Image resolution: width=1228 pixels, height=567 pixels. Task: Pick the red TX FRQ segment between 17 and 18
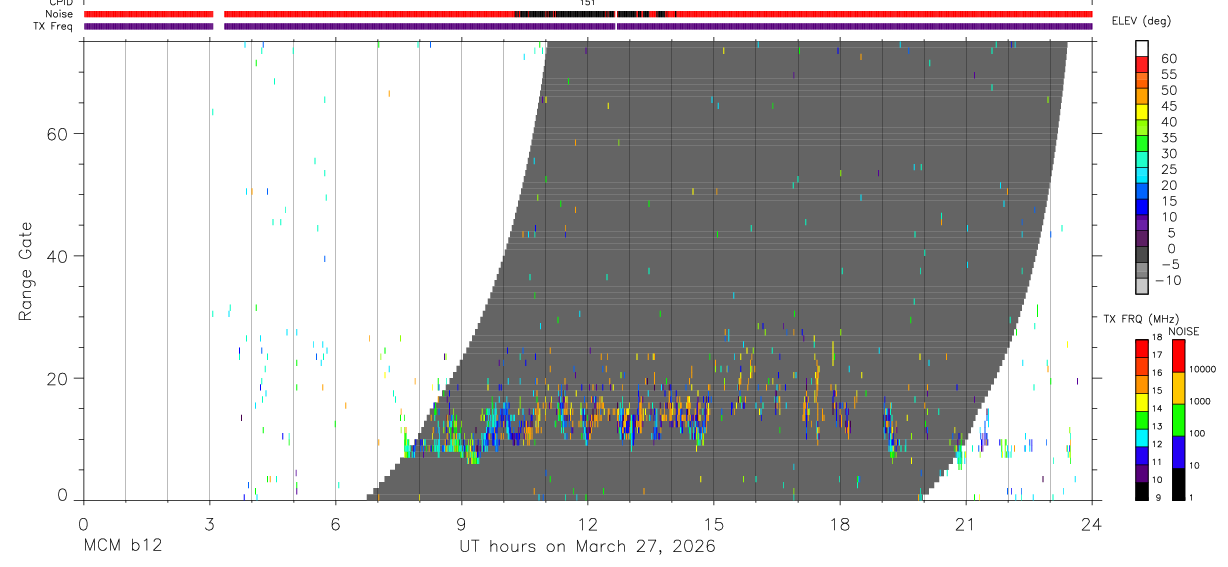pyautogui.click(x=1142, y=348)
